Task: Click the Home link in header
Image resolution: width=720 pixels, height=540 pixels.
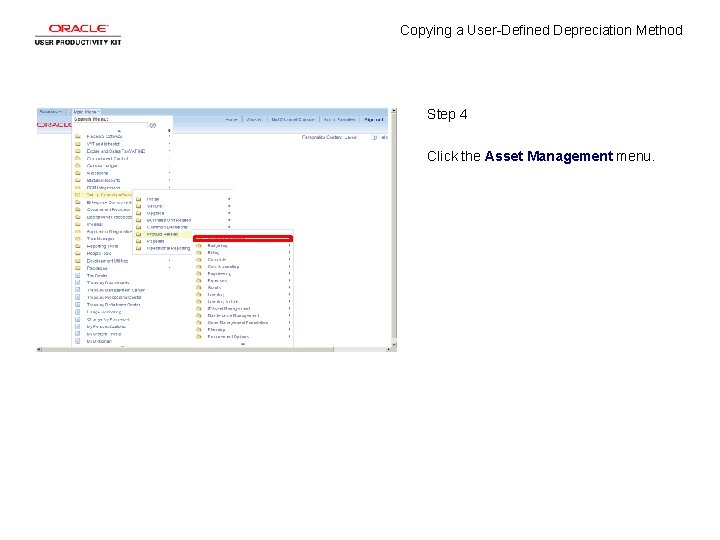Action: [x=231, y=120]
